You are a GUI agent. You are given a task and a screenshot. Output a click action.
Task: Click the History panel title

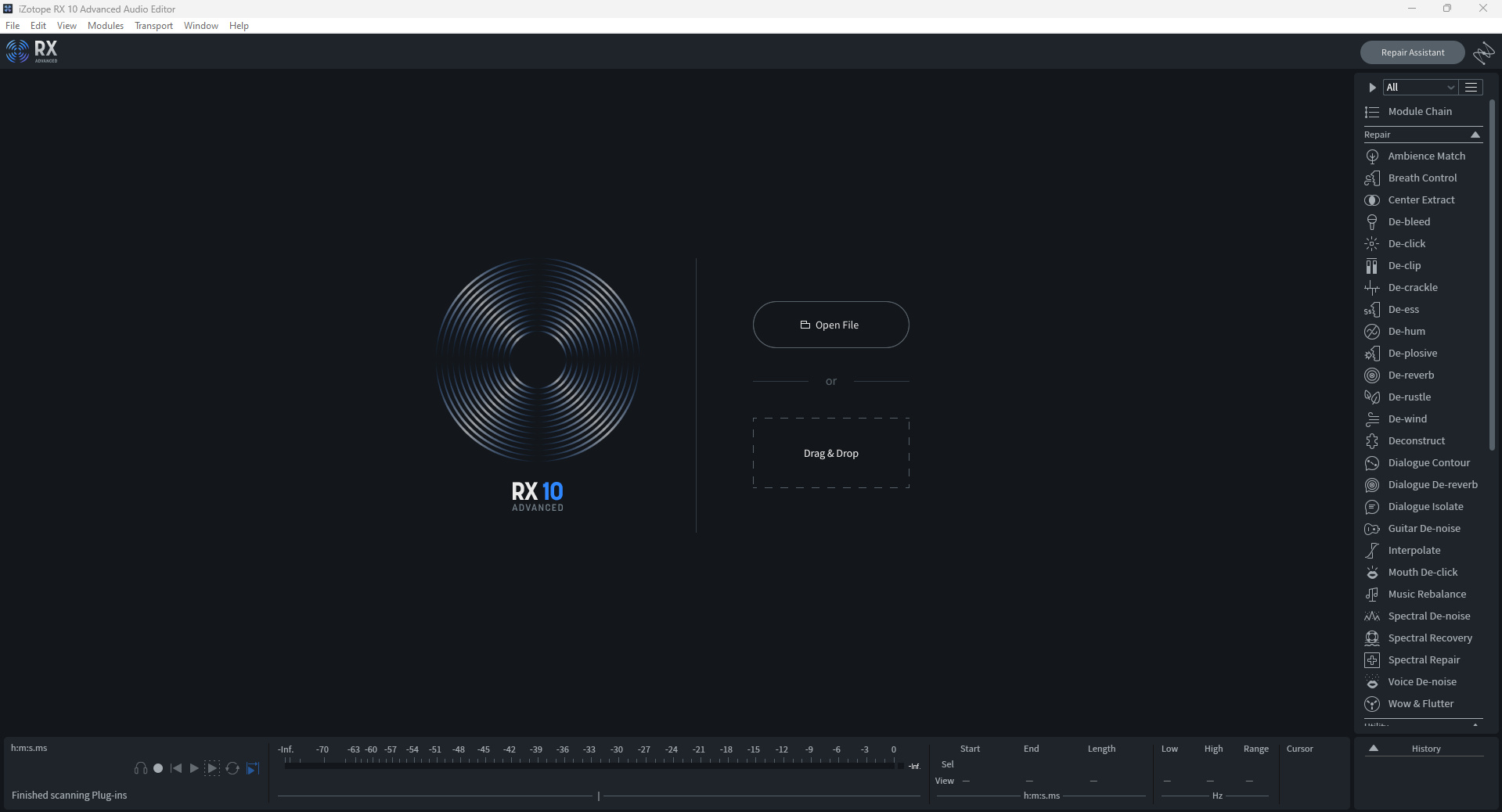click(1426, 749)
